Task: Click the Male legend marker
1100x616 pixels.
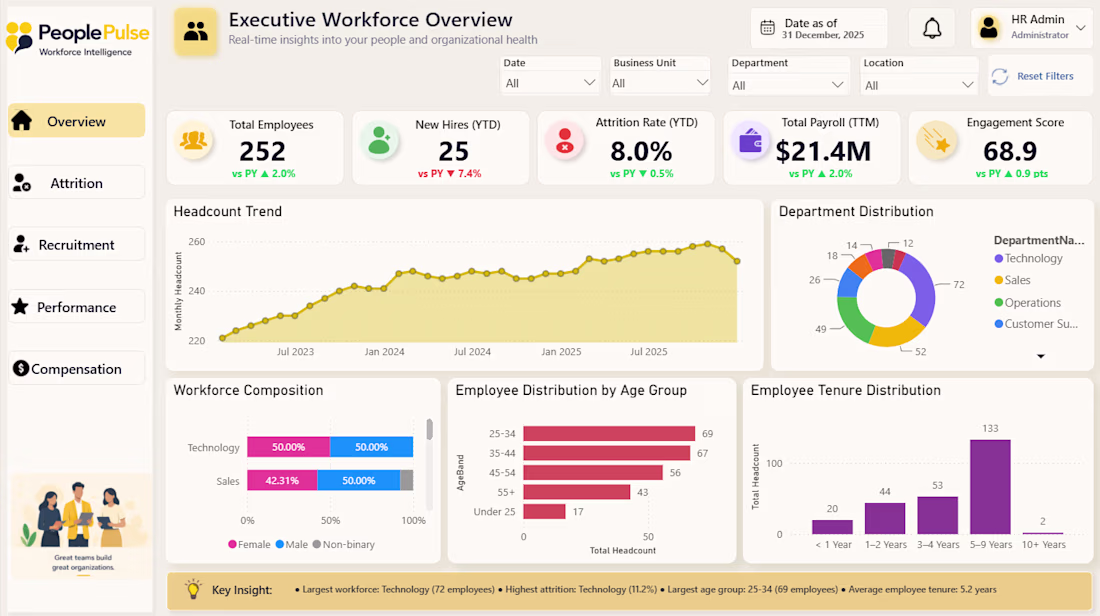Action: pos(280,544)
